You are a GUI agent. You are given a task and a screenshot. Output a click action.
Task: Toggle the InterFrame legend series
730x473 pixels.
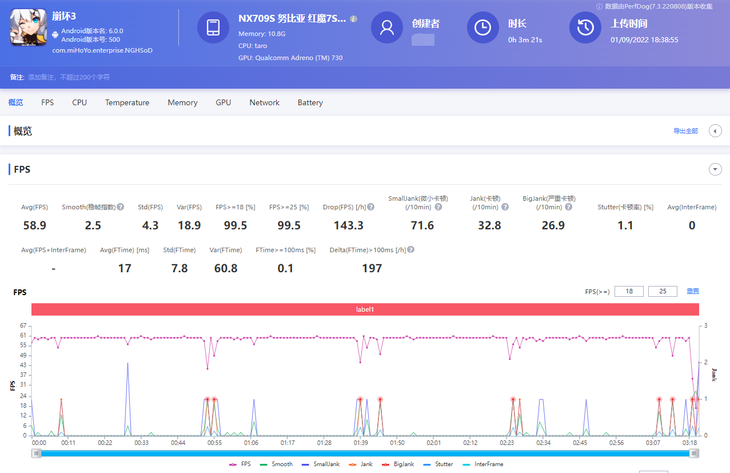(x=483, y=464)
